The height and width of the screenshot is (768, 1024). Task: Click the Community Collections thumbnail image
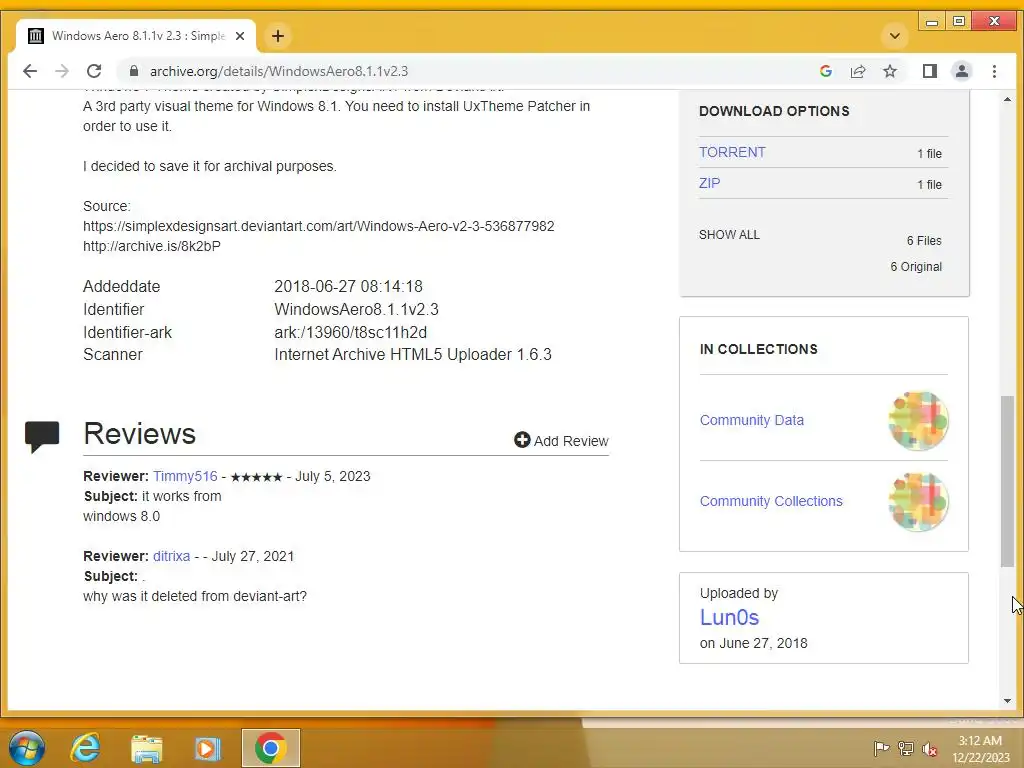918,502
